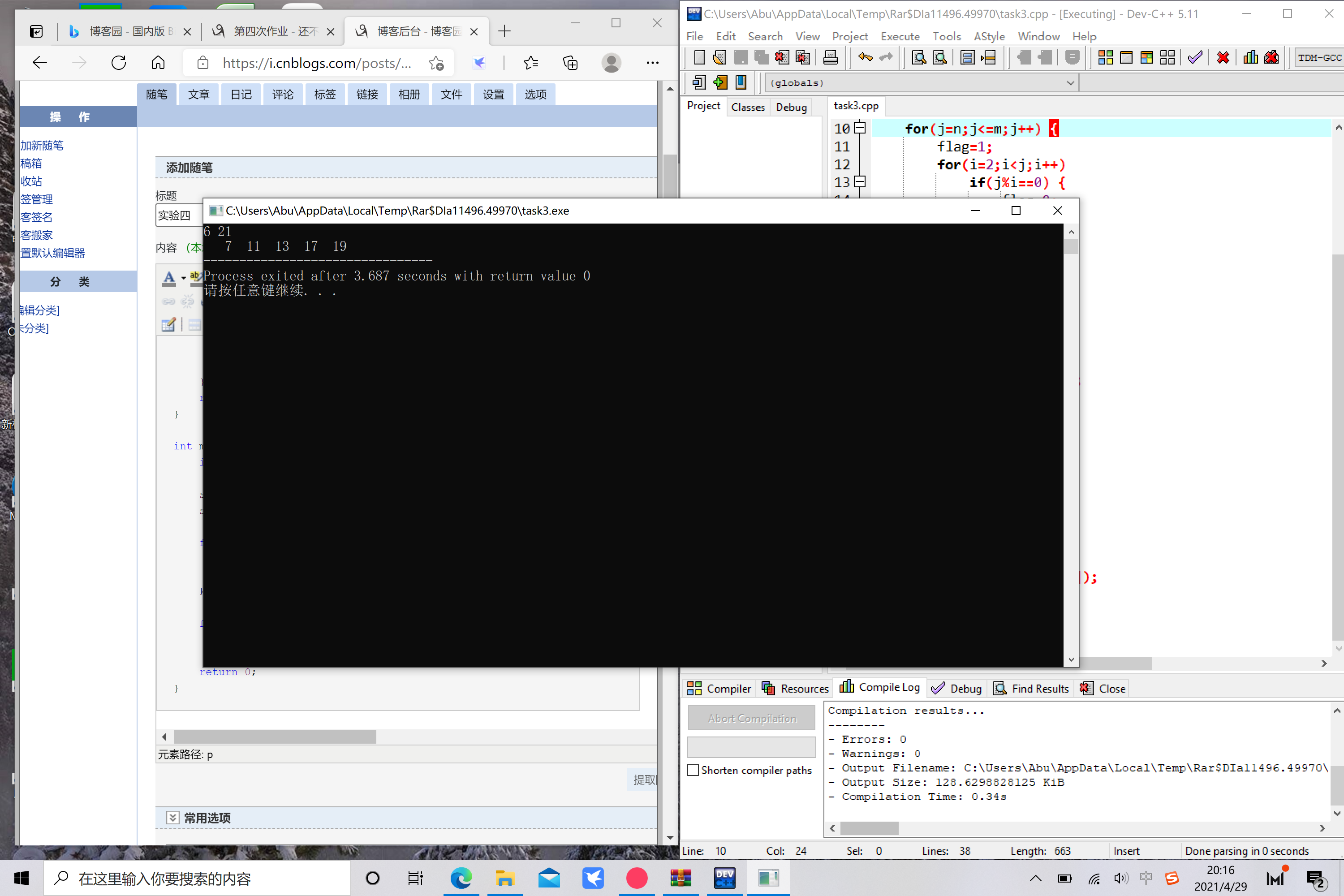The width and height of the screenshot is (1344, 896).
Task: Click the 稿箱 link in sidebar
Action: [31, 164]
